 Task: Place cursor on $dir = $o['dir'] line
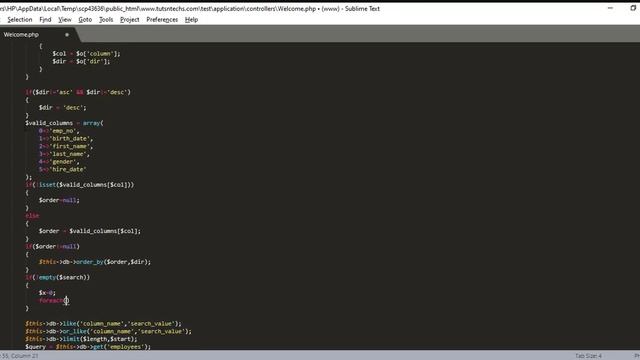click(x=81, y=61)
